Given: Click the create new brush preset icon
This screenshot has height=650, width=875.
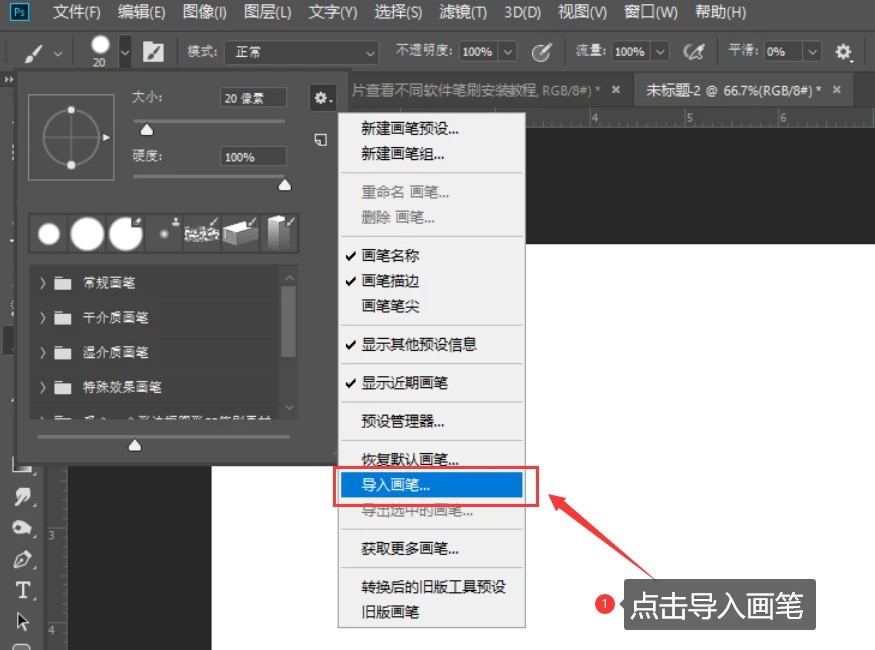Looking at the screenshot, I should (320, 140).
